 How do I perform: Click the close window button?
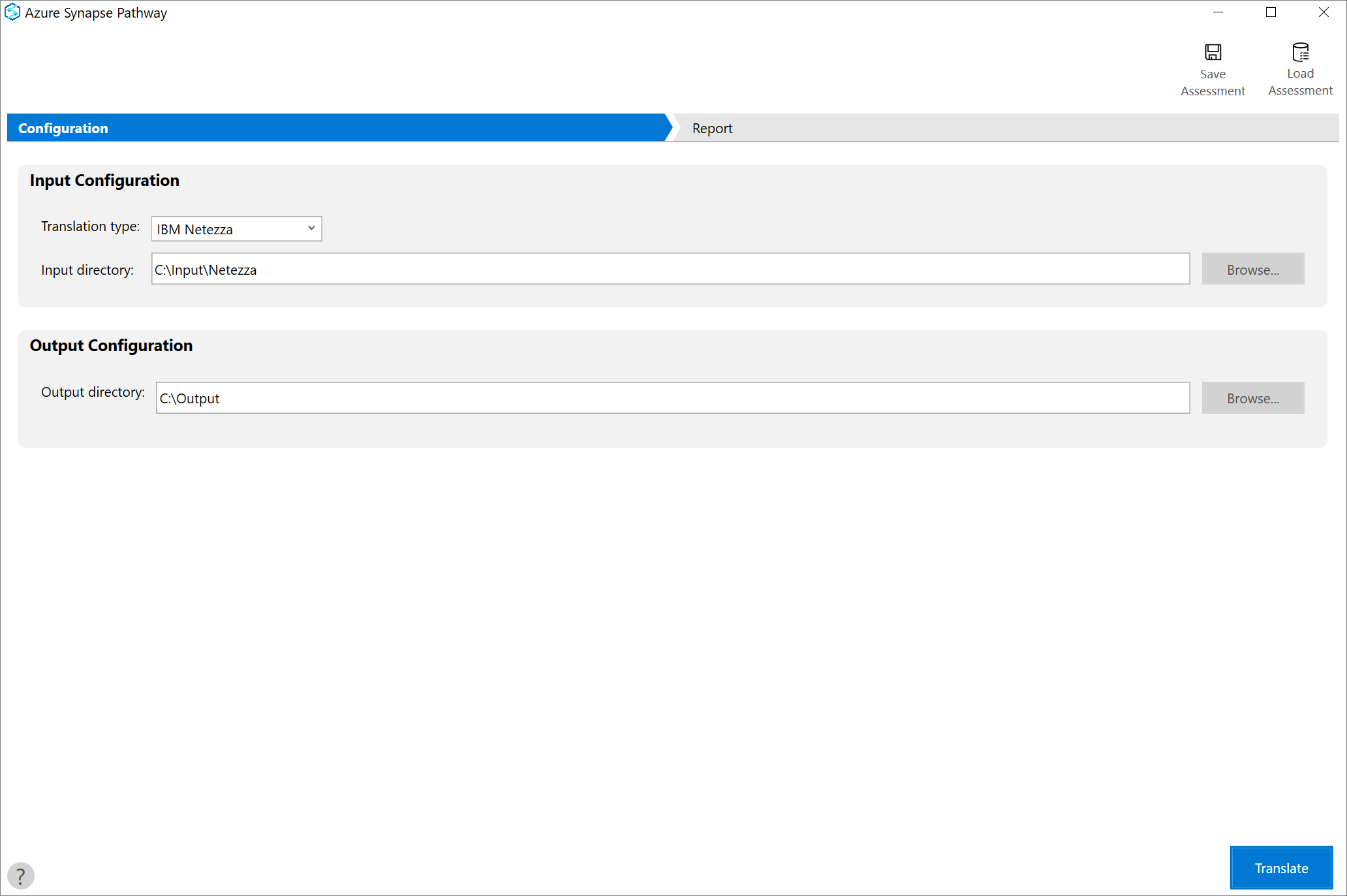click(1324, 11)
